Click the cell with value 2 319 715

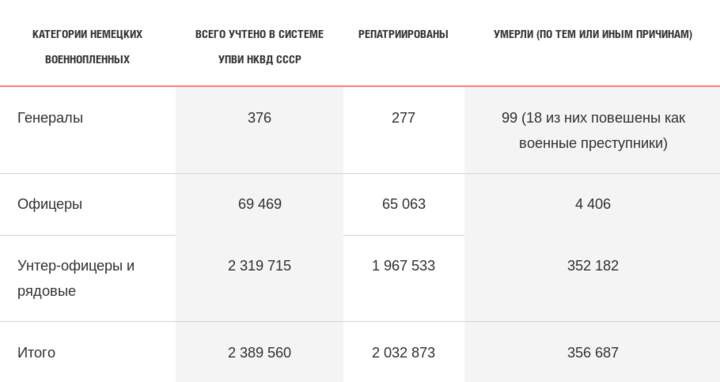pyautogui.click(x=259, y=266)
